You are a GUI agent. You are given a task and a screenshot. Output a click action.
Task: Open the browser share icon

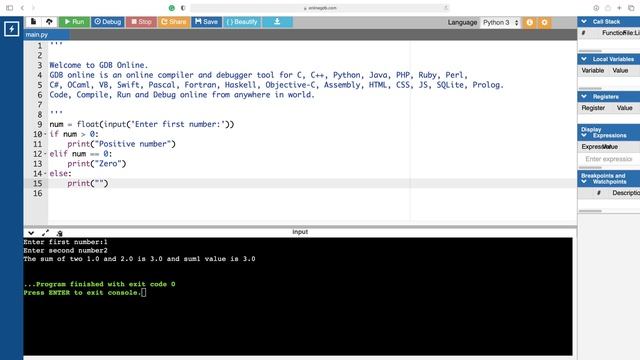pos(608,8)
